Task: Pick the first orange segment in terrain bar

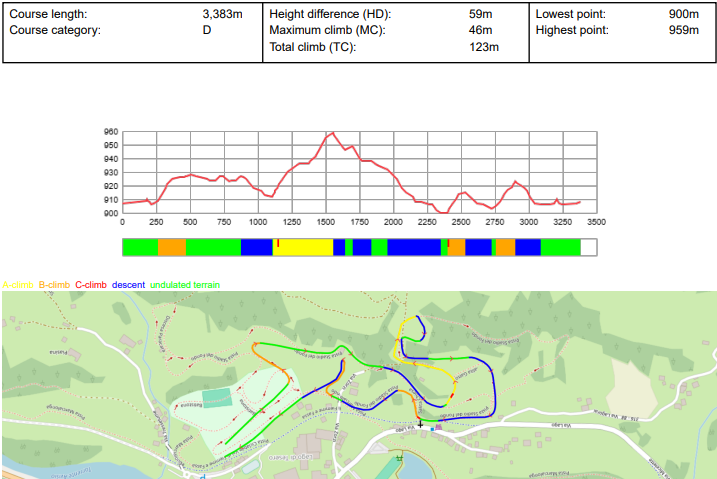Action: click(172, 247)
